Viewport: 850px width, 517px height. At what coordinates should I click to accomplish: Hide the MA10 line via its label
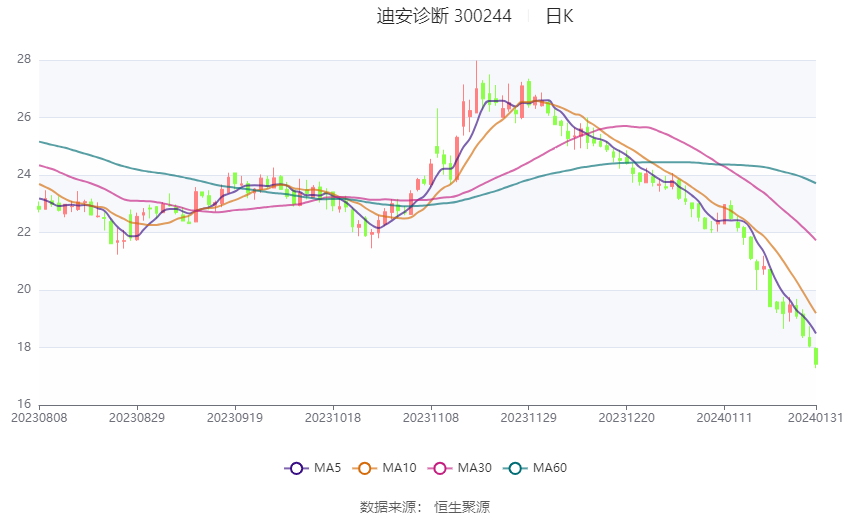coord(399,468)
